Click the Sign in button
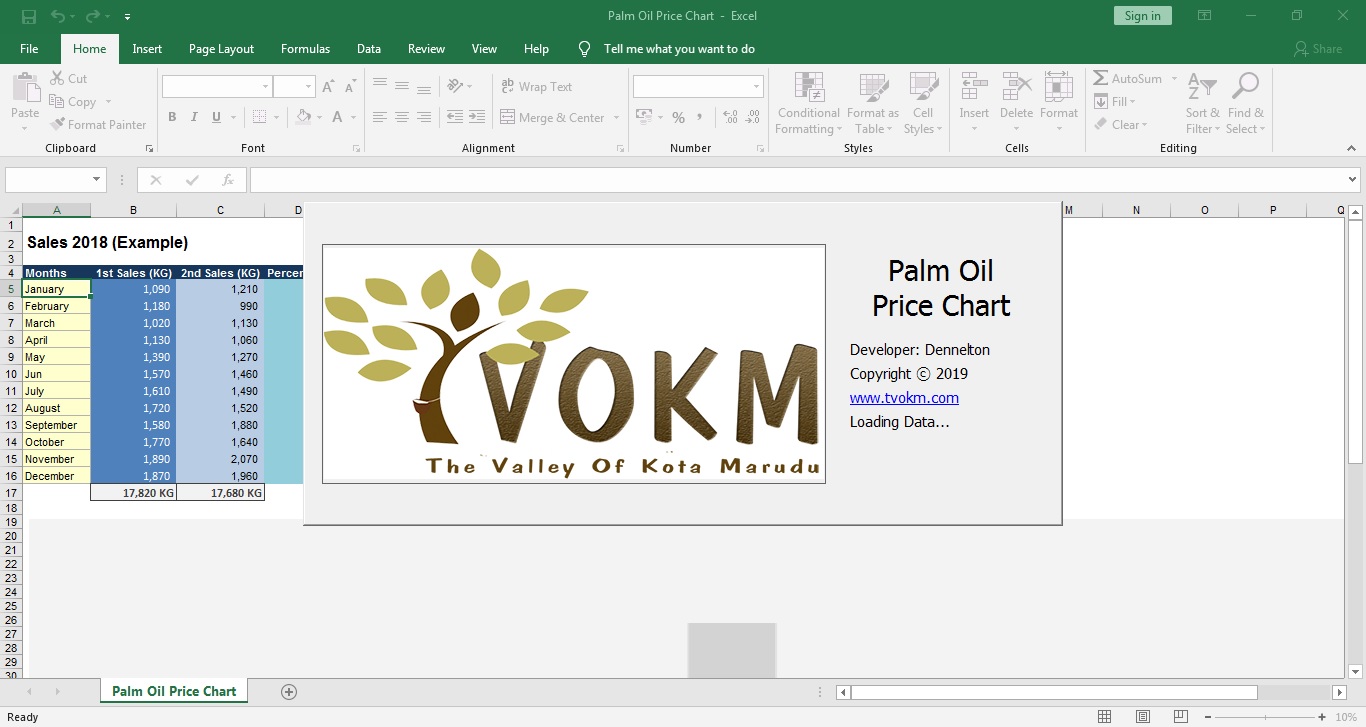Screen dimensions: 1366x727 coord(1142,16)
